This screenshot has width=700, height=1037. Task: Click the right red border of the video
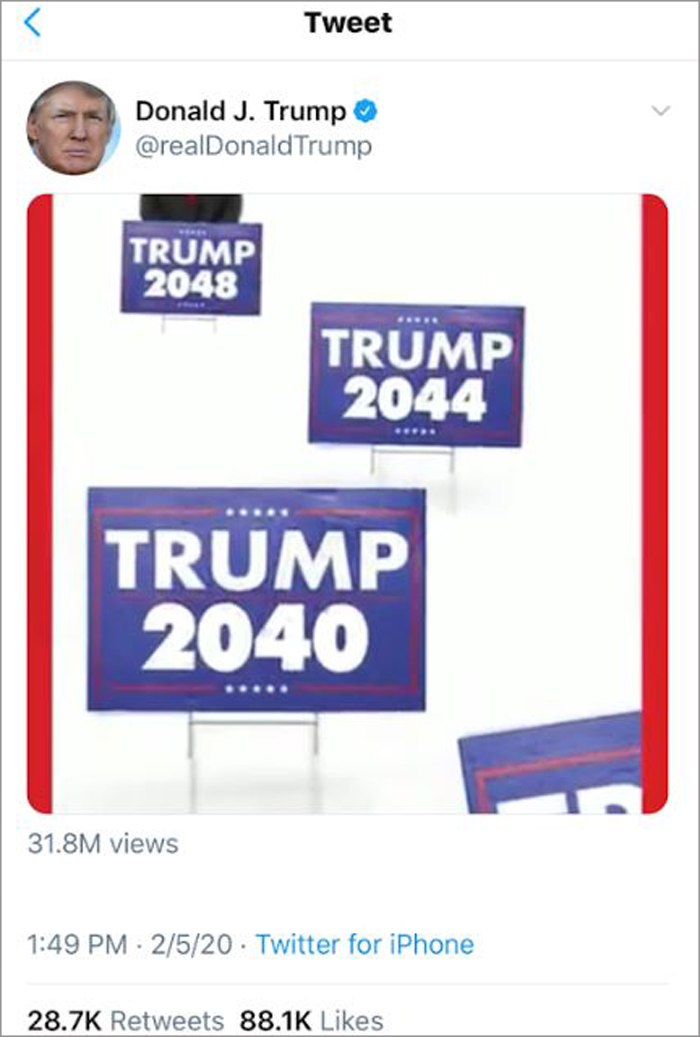click(654, 503)
